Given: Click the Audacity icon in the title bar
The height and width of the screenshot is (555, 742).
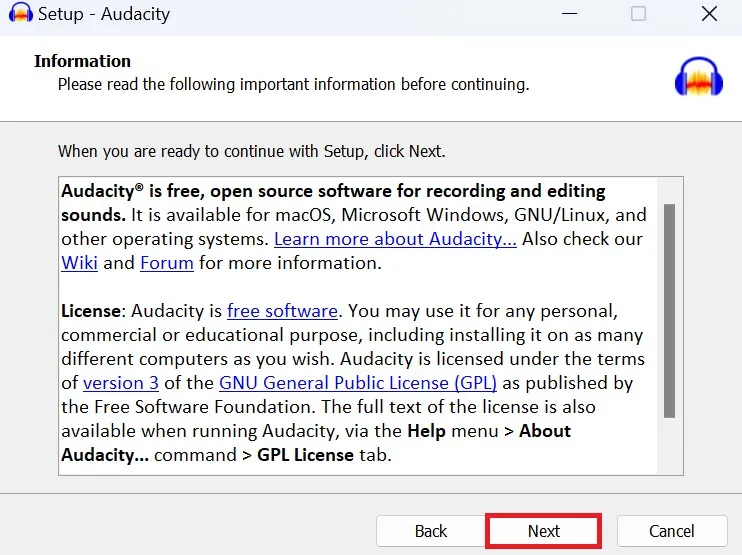Looking at the screenshot, I should coord(19,14).
